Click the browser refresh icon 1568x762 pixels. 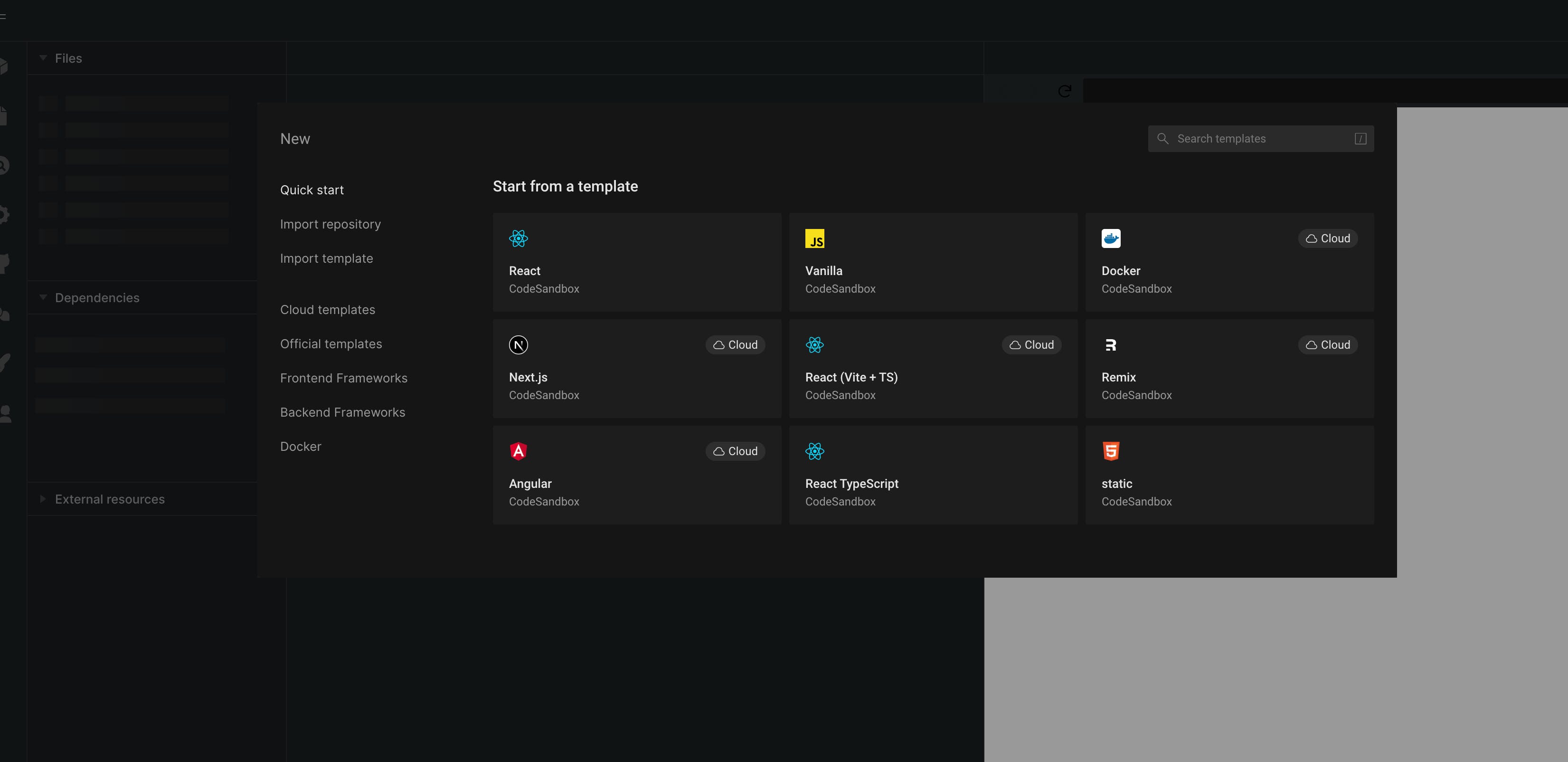[1064, 91]
